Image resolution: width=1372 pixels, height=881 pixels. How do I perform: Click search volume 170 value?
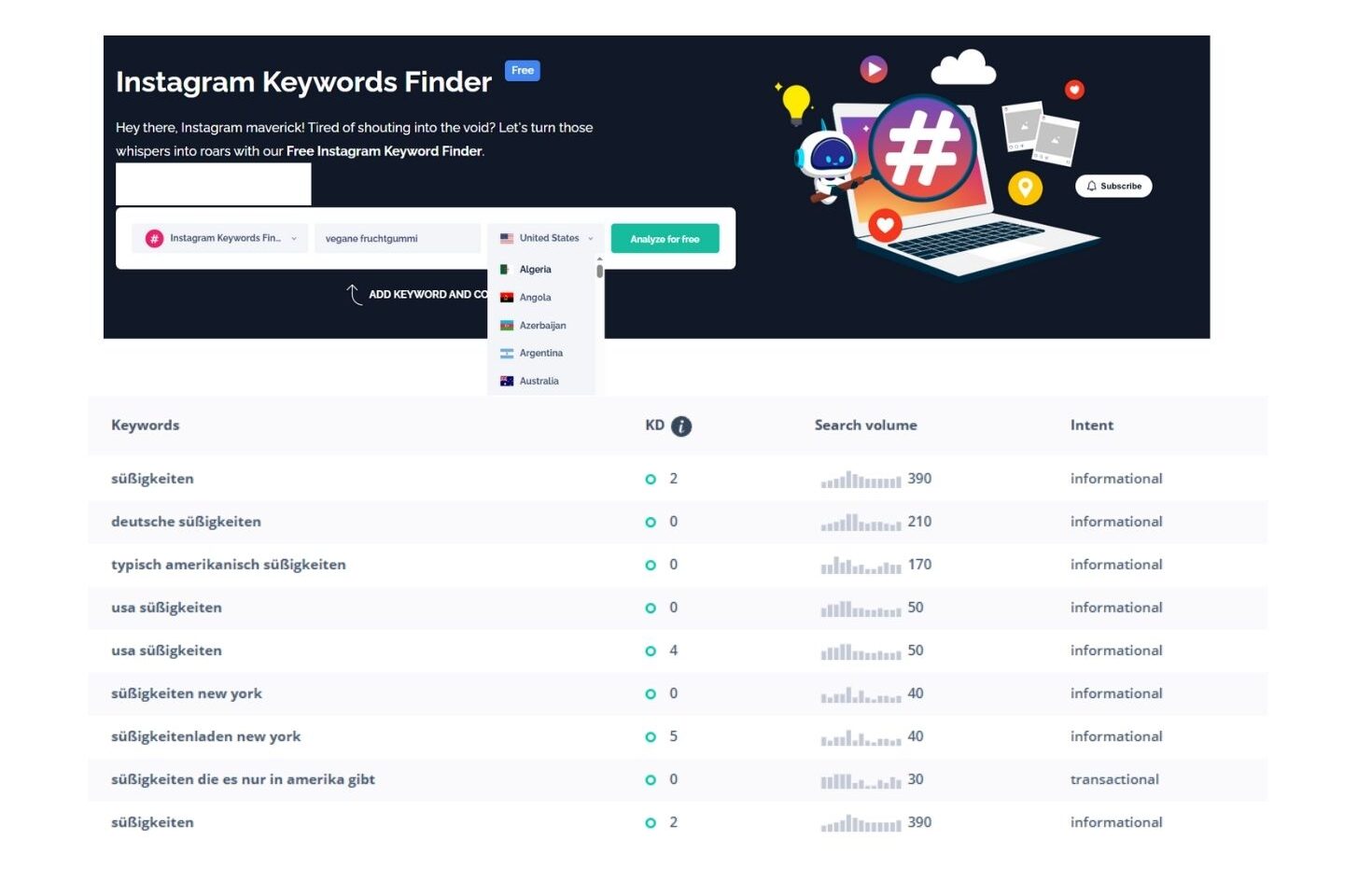[919, 566]
